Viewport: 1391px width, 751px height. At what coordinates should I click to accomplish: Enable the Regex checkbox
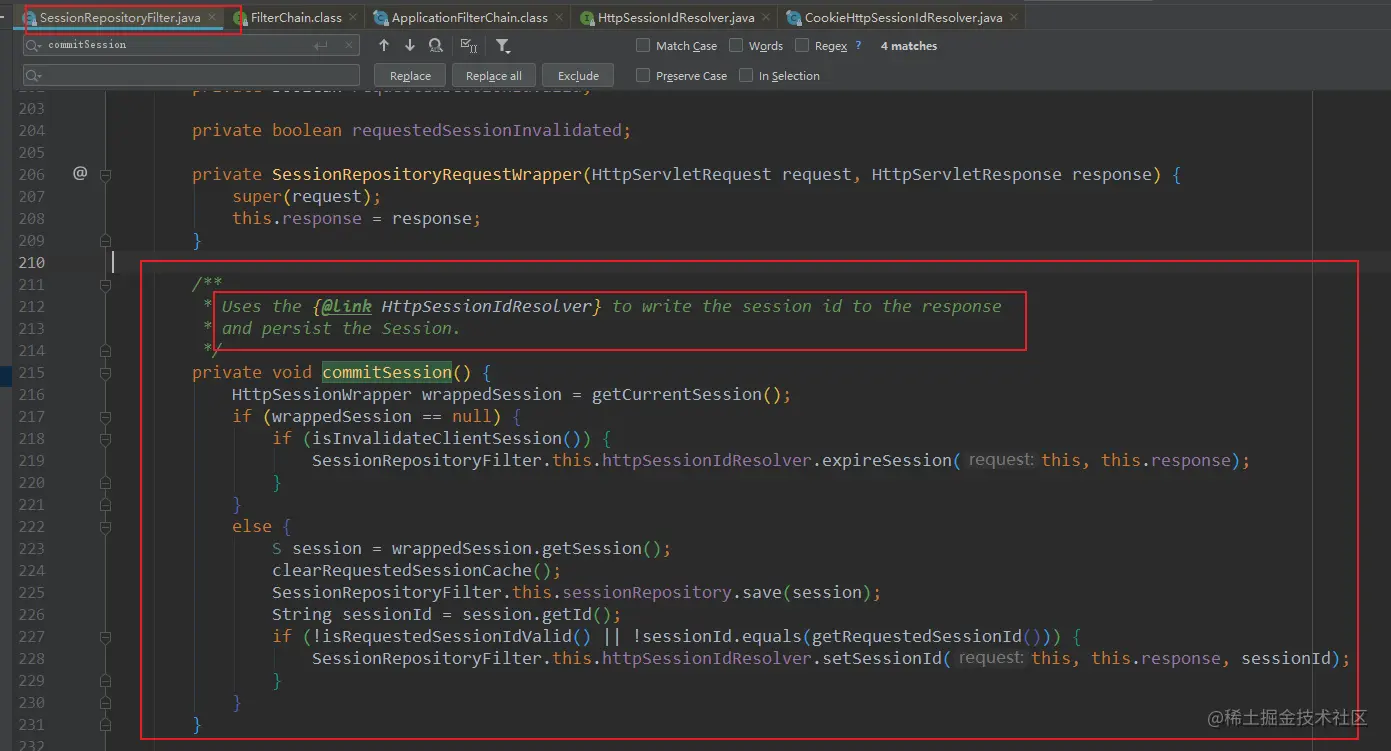(x=802, y=45)
